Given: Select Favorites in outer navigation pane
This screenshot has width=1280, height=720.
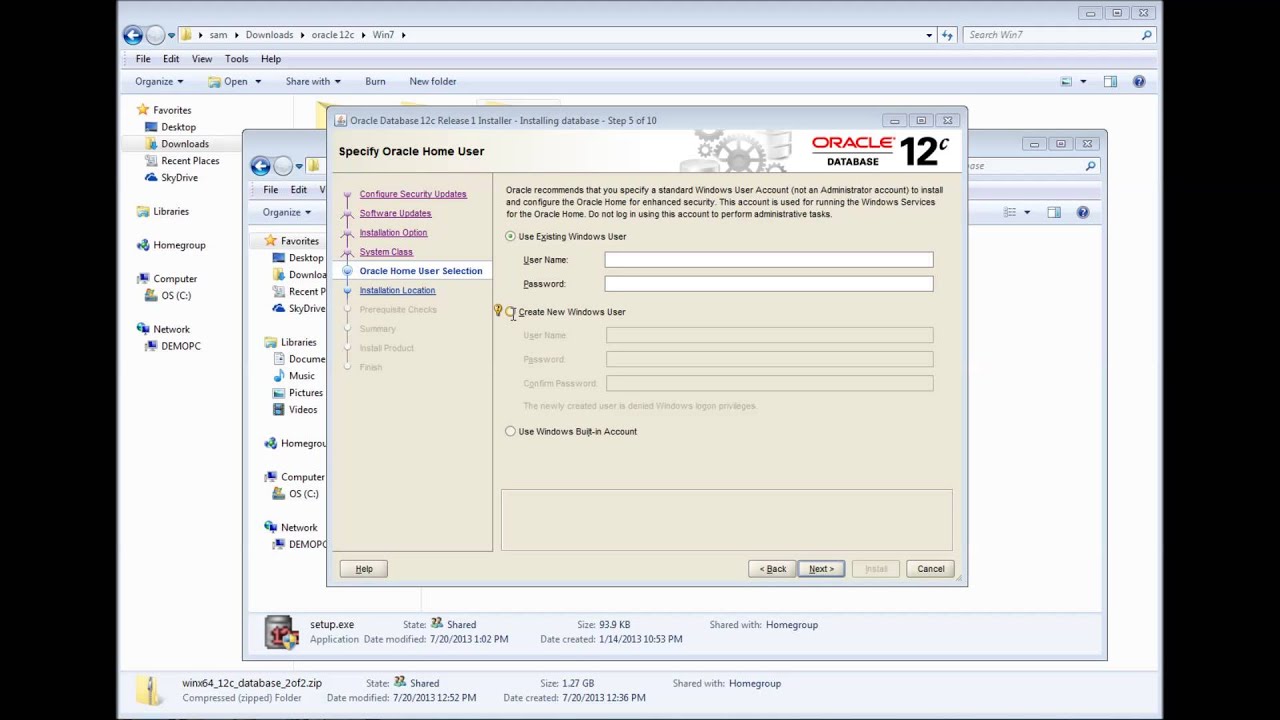Looking at the screenshot, I should [172, 110].
